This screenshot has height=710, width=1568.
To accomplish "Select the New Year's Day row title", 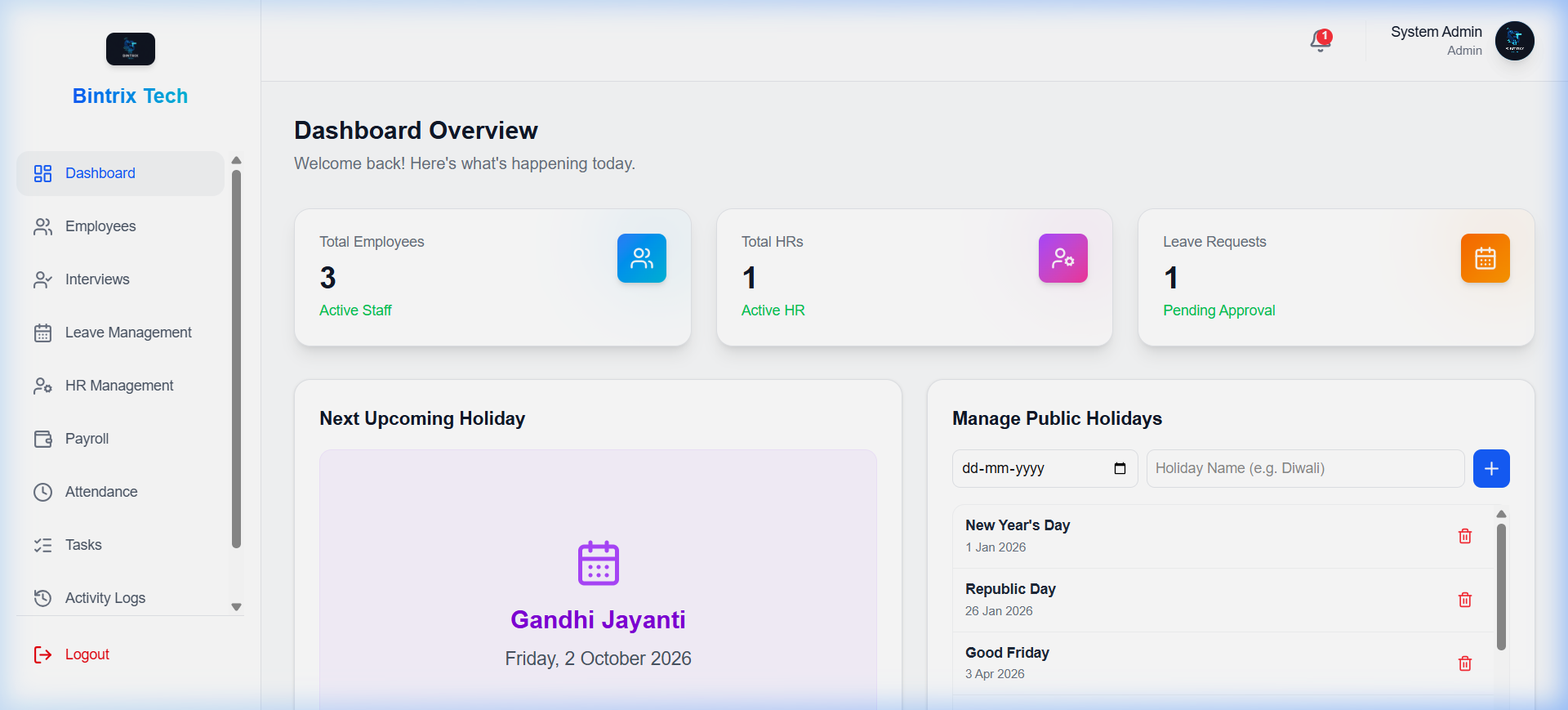I will click(x=1018, y=525).
